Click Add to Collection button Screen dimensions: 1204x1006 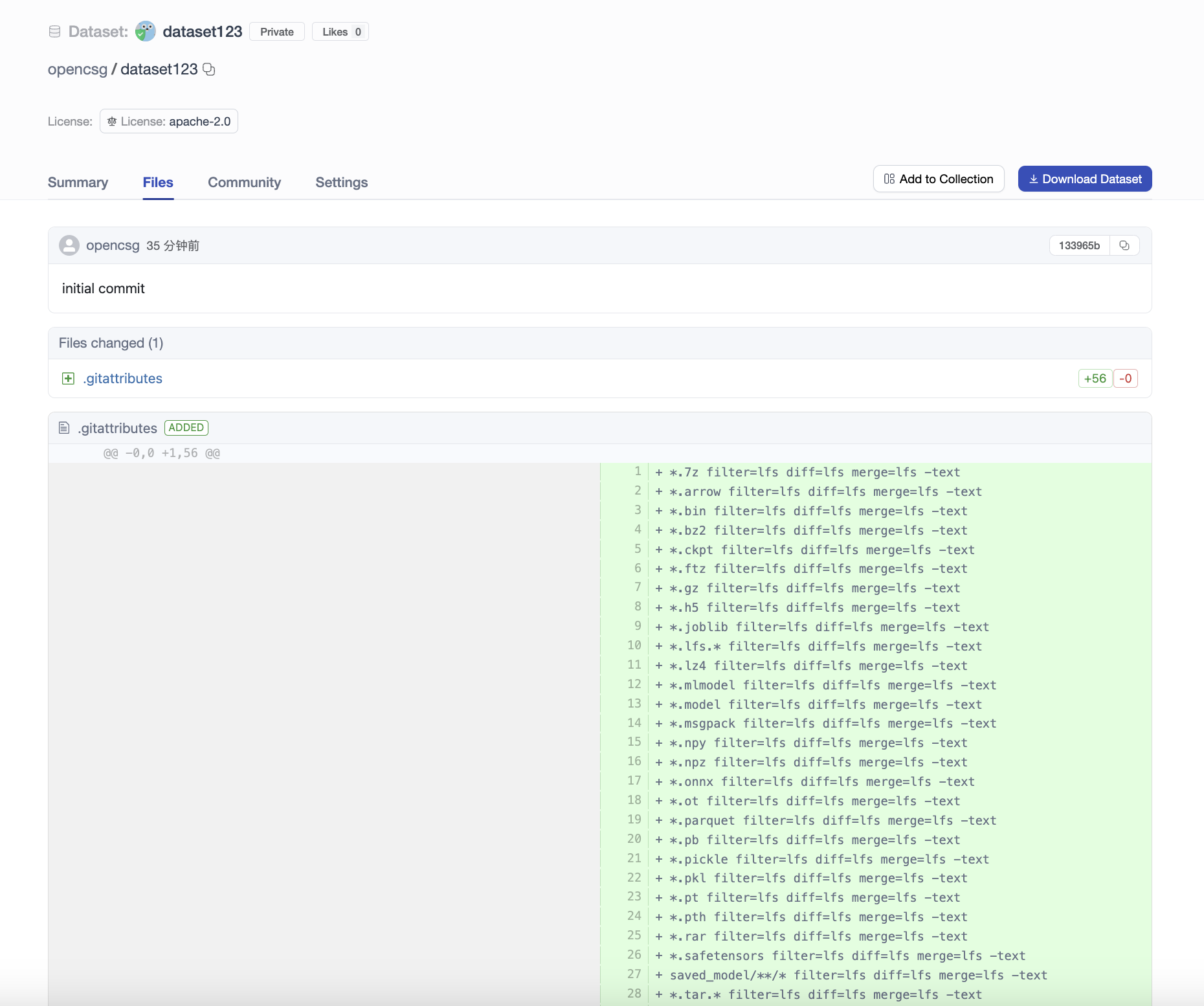[x=938, y=179]
